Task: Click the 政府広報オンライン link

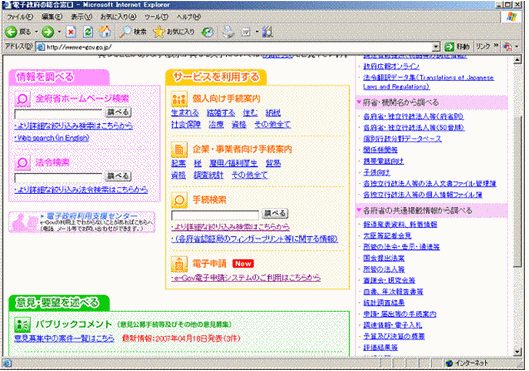Action: pyautogui.click(x=391, y=66)
